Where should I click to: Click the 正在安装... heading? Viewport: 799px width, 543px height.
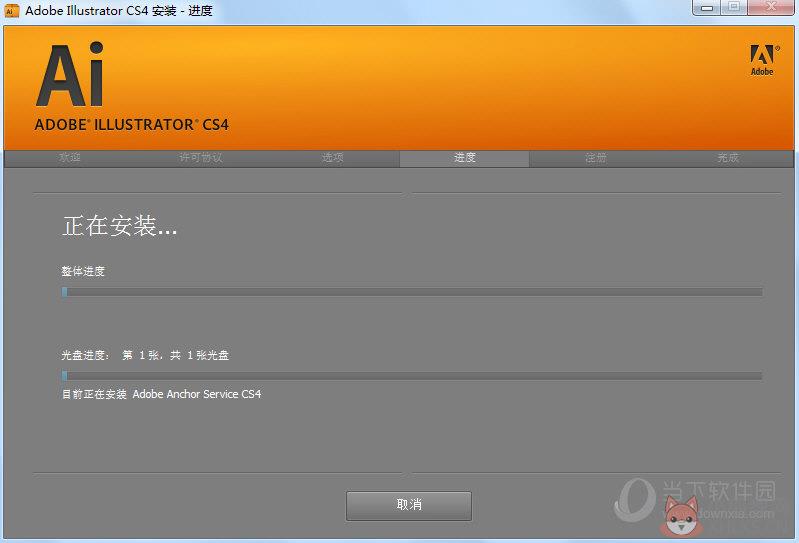(119, 226)
